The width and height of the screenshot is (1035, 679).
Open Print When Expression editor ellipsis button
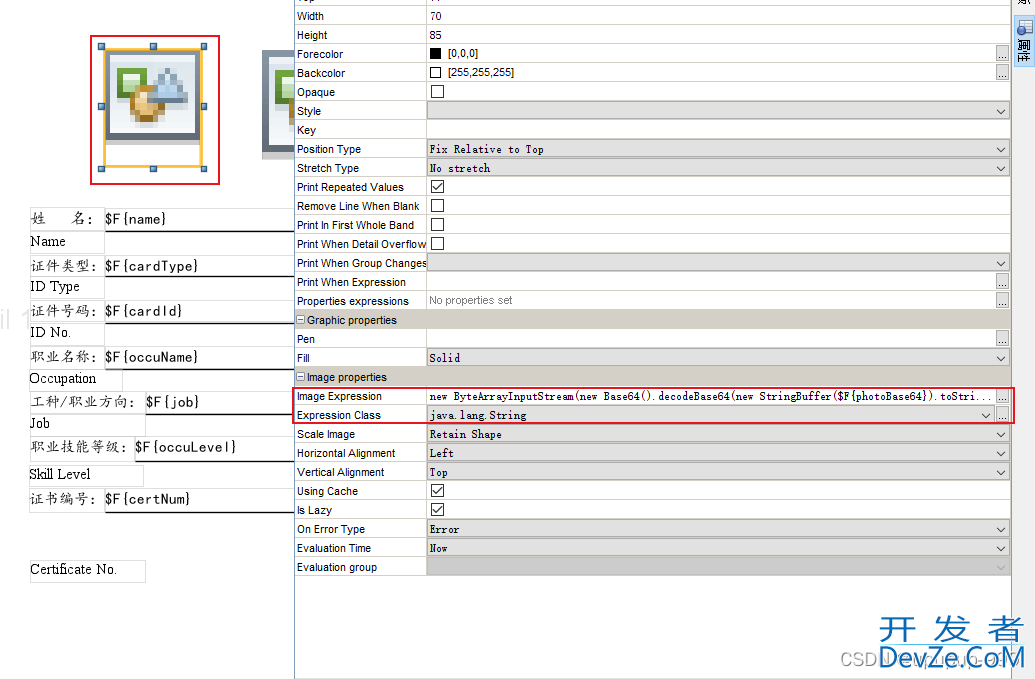point(1002,282)
